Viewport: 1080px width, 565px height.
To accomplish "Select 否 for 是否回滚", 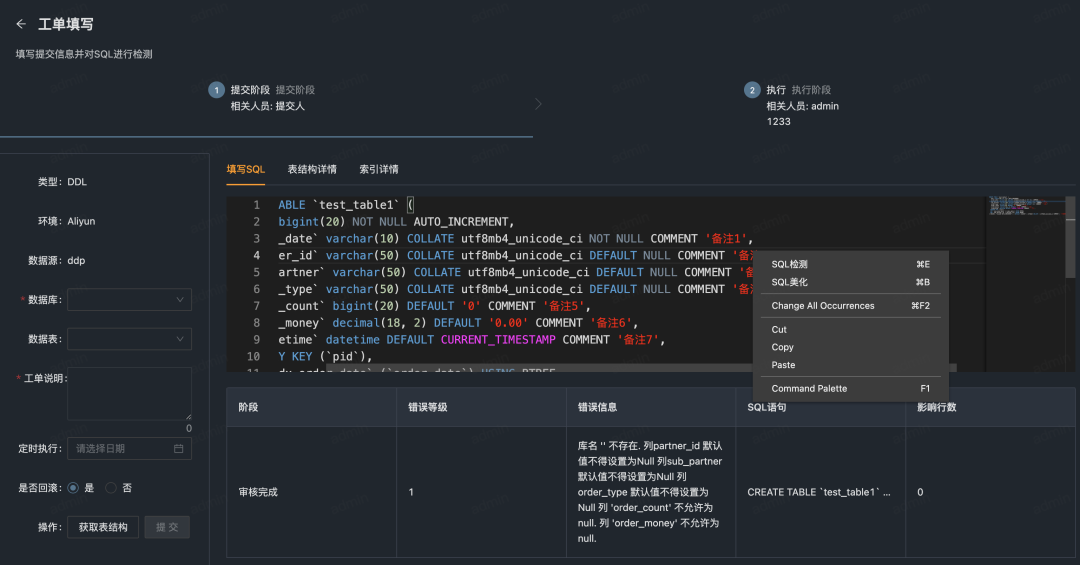I will [x=111, y=488].
